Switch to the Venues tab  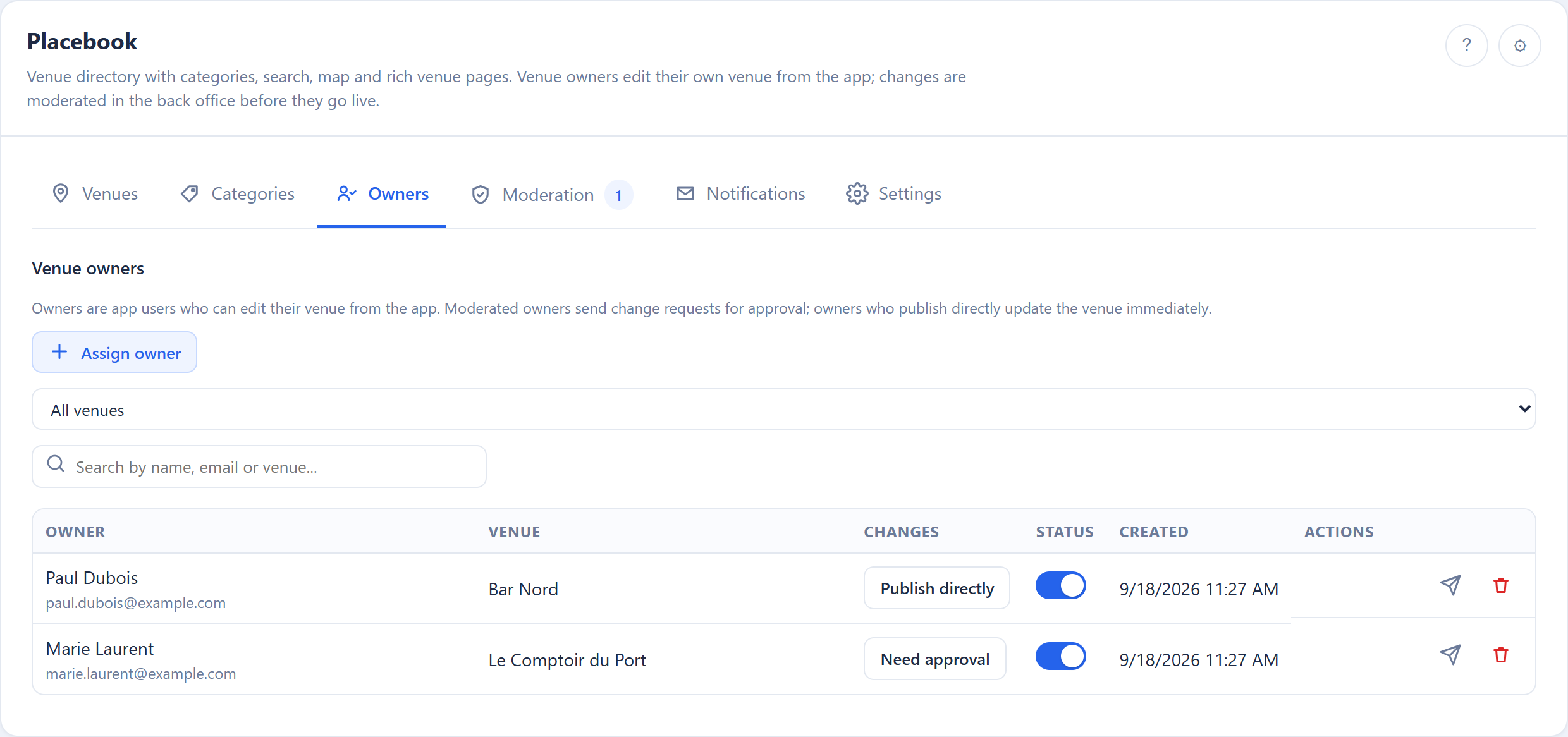pyautogui.click(x=95, y=193)
